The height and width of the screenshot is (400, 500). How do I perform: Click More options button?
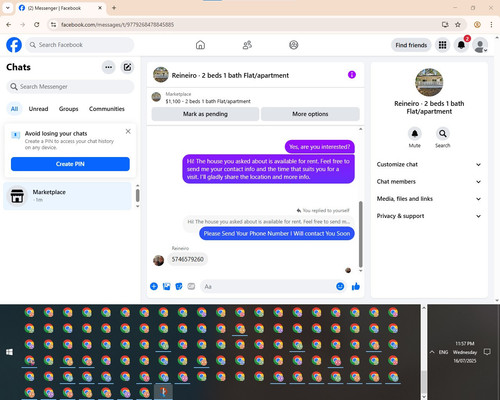point(310,114)
